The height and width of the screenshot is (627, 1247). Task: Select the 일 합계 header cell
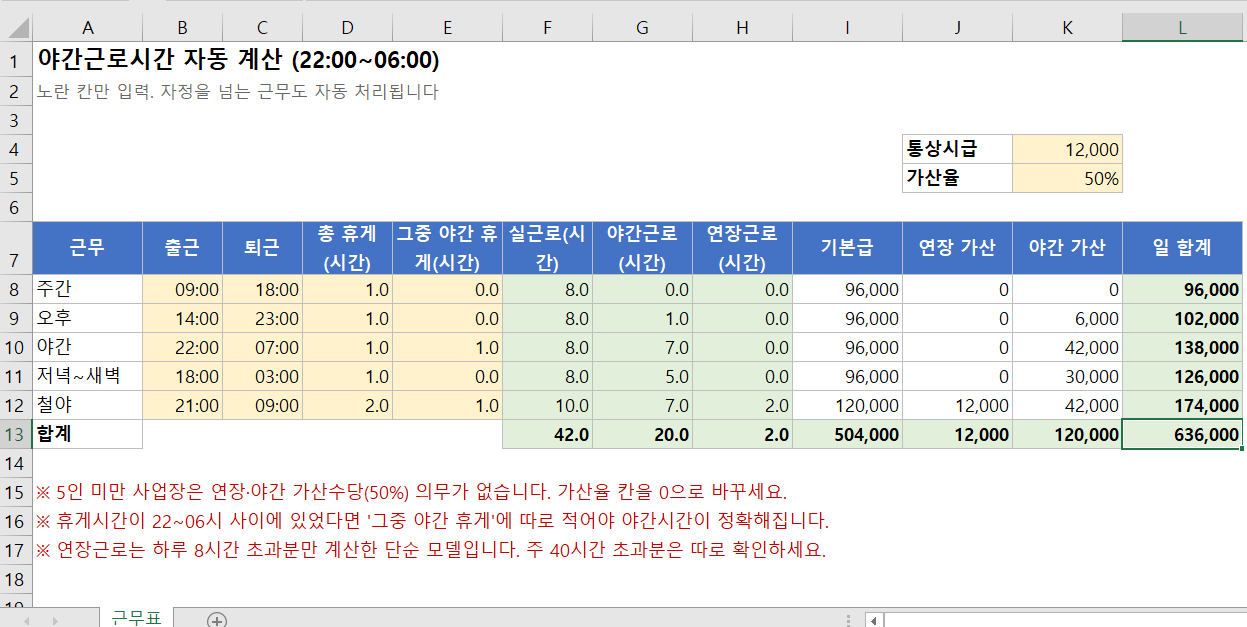1183,248
